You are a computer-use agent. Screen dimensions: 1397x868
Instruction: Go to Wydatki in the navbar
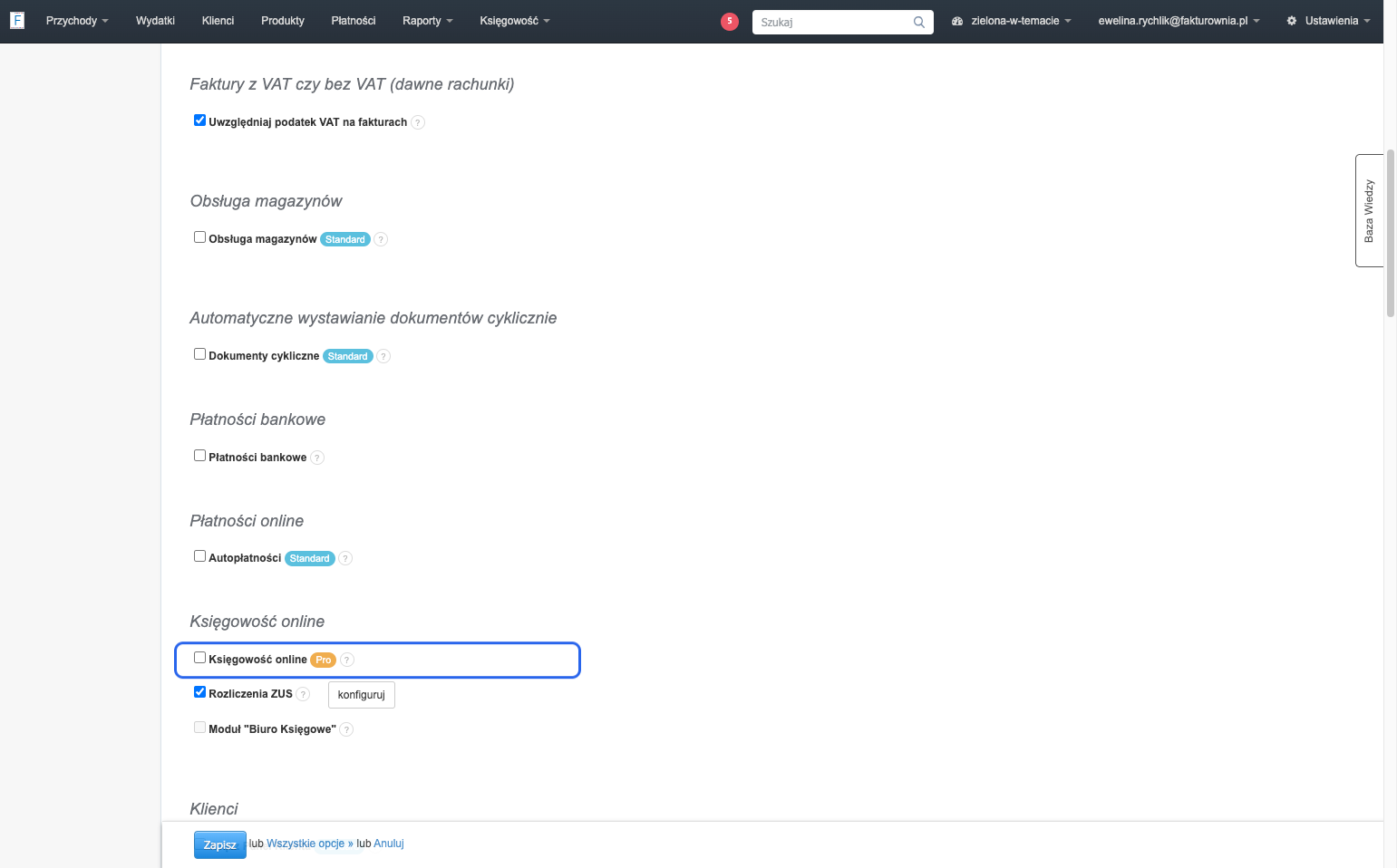point(155,21)
